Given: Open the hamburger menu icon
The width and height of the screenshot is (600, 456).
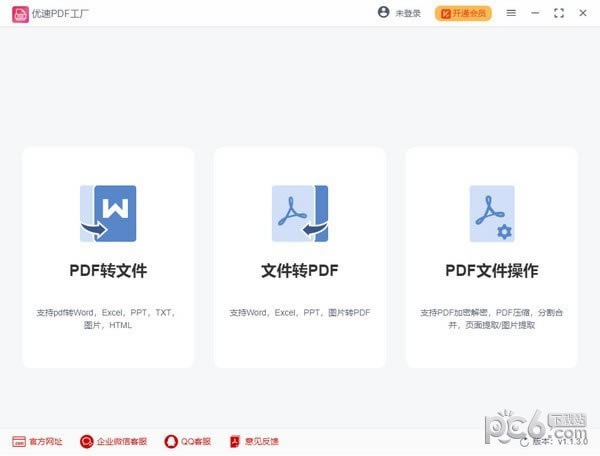Looking at the screenshot, I should (x=511, y=13).
